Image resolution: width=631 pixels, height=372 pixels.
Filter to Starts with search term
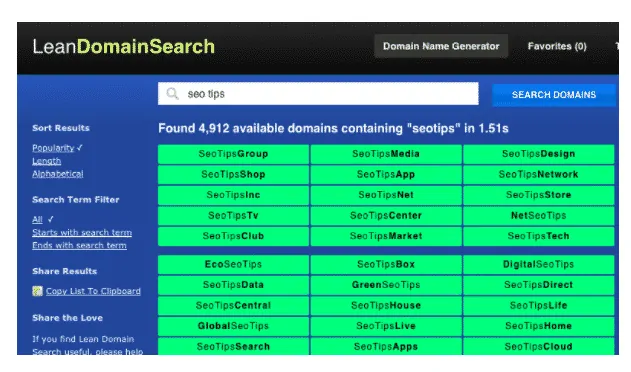point(82,232)
